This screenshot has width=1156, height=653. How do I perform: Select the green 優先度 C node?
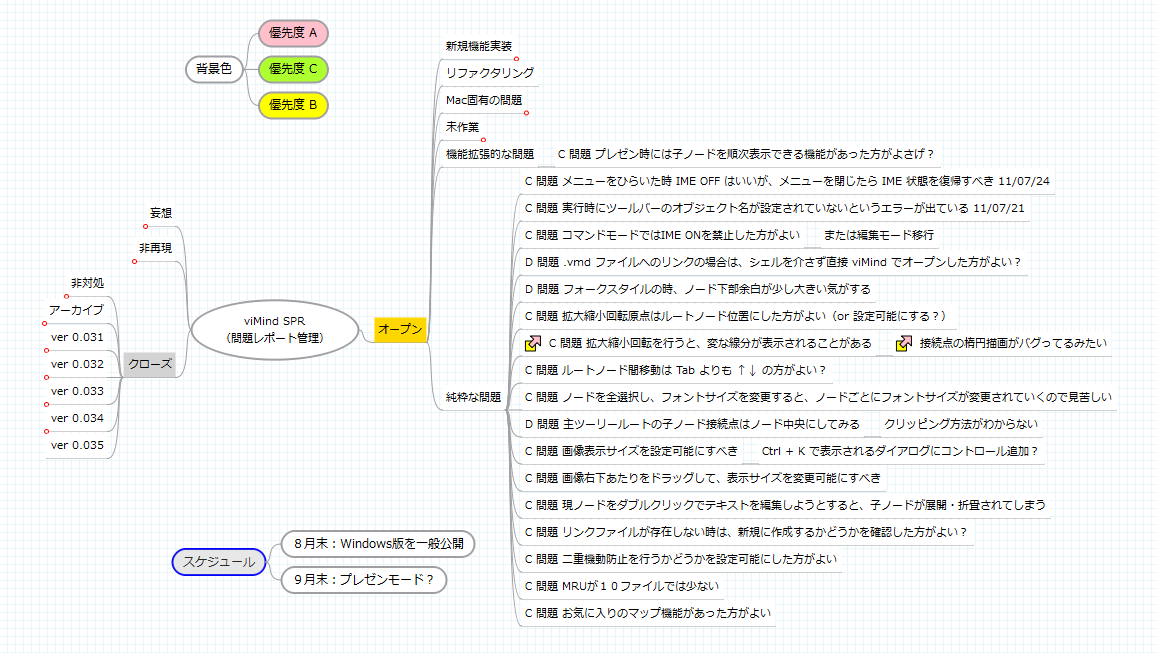[293, 69]
